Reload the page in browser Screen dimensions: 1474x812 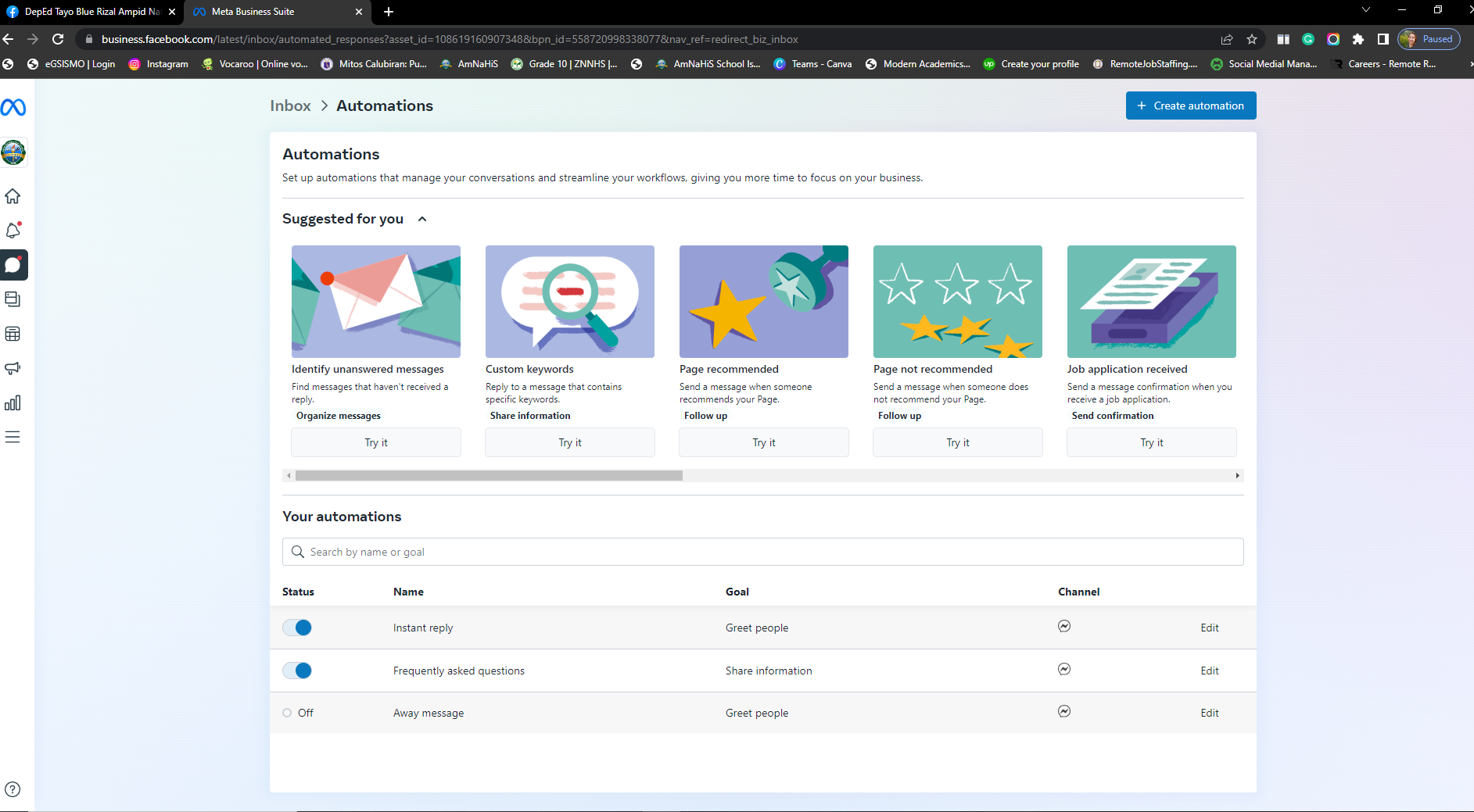pos(58,39)
